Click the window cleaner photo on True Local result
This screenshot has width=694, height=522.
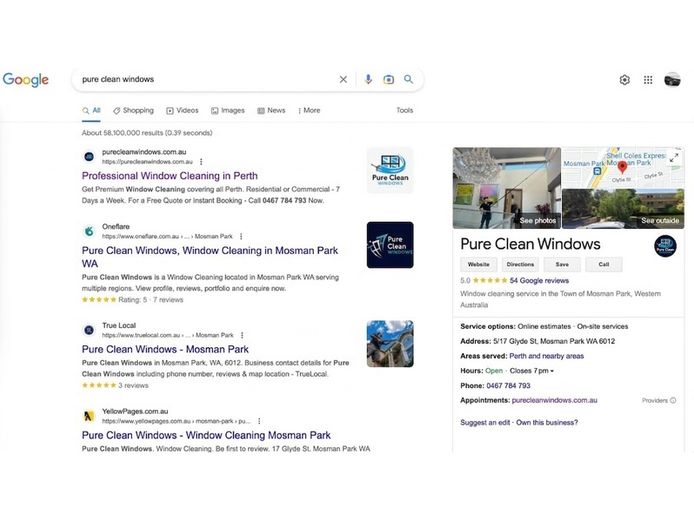pyautogui.click(x=390, y=344)
